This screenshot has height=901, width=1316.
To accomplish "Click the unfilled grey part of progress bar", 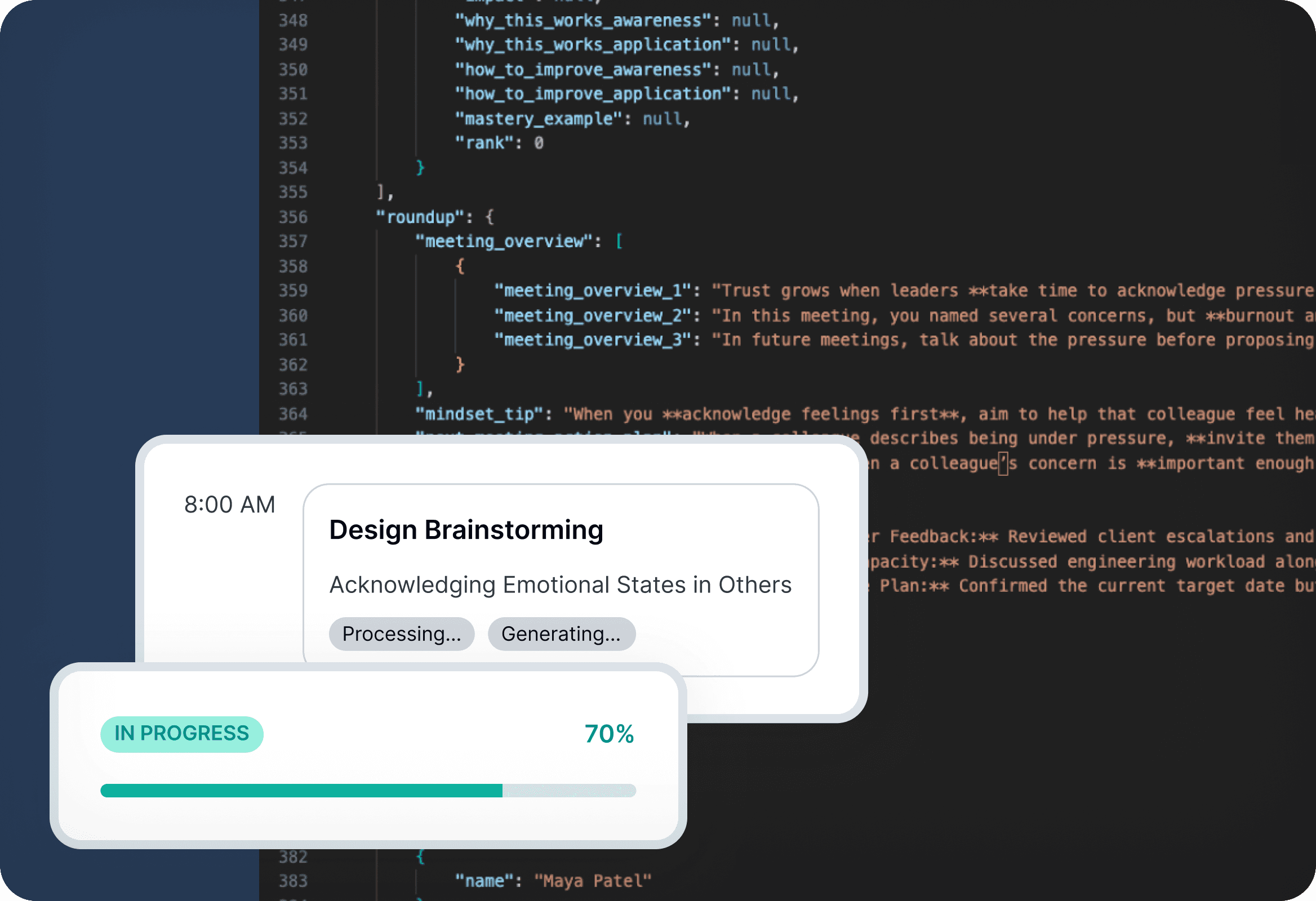I will [568, 790].
